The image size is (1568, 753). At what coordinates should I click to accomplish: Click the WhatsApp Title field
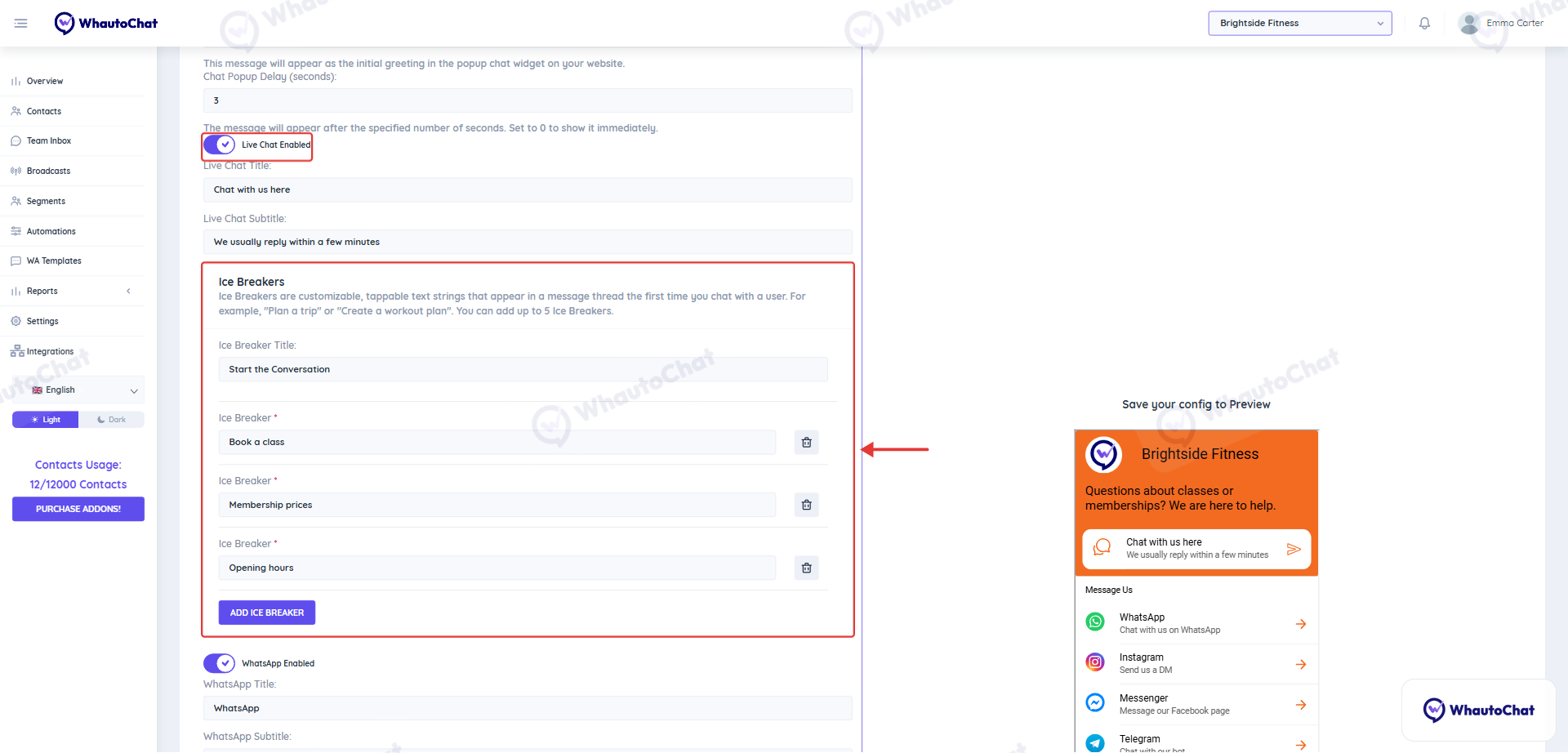528,708
